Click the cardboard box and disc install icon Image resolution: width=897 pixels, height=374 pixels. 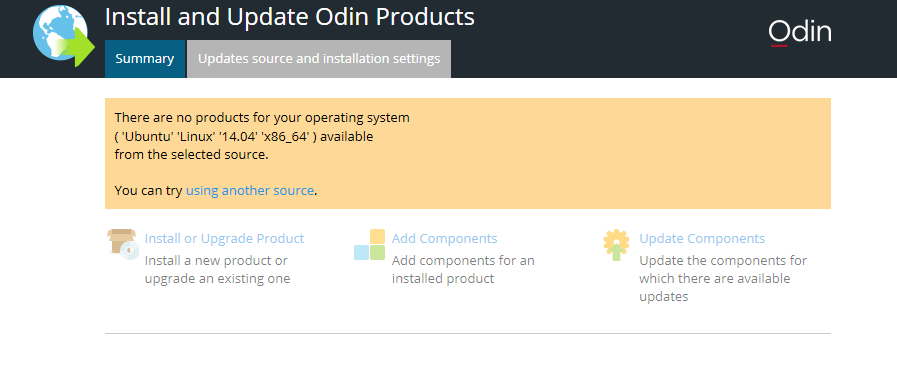click(x=123, y=244)
